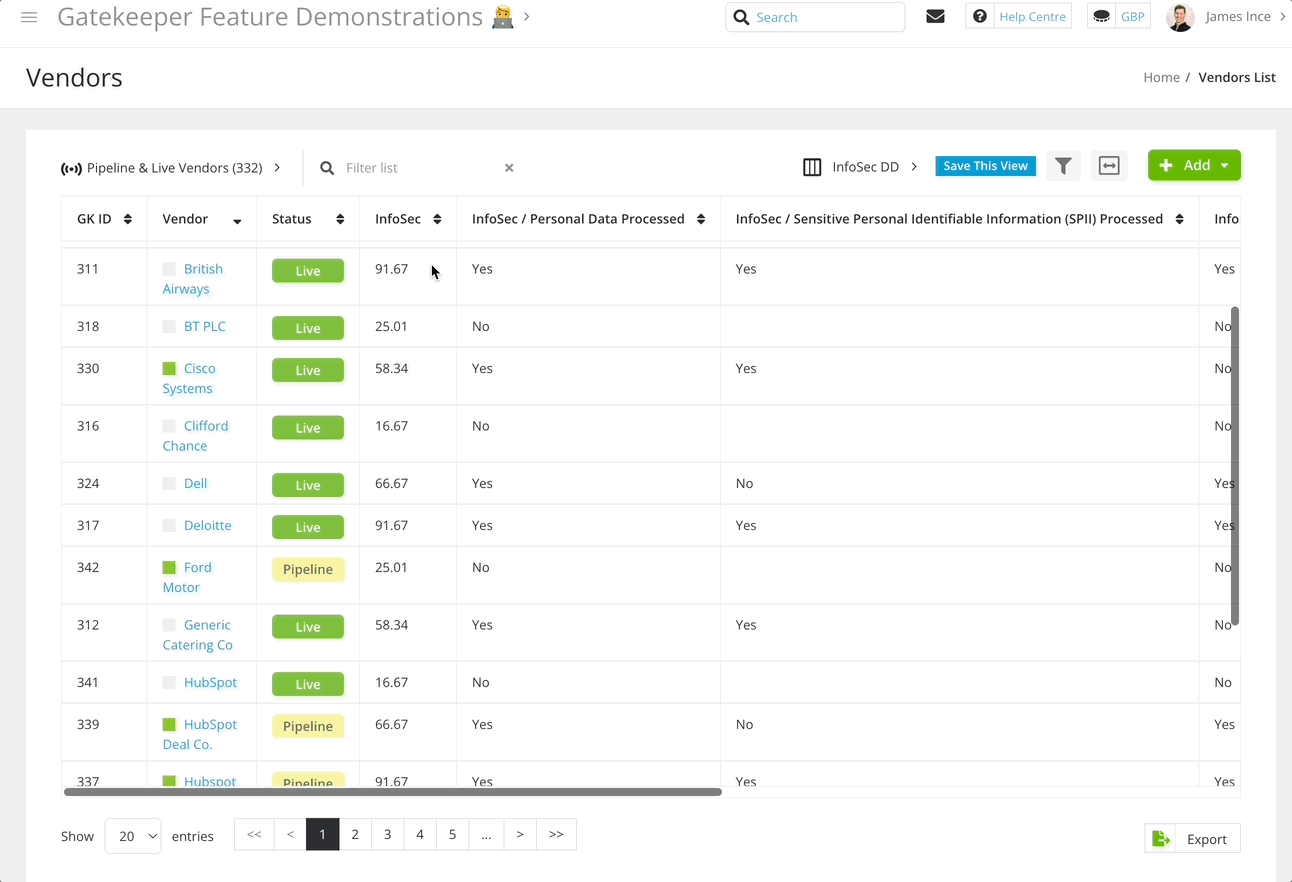This screenshot has width=1292, height=882.
Task: Sort the GK ID column
Action: tap(129, 218)
